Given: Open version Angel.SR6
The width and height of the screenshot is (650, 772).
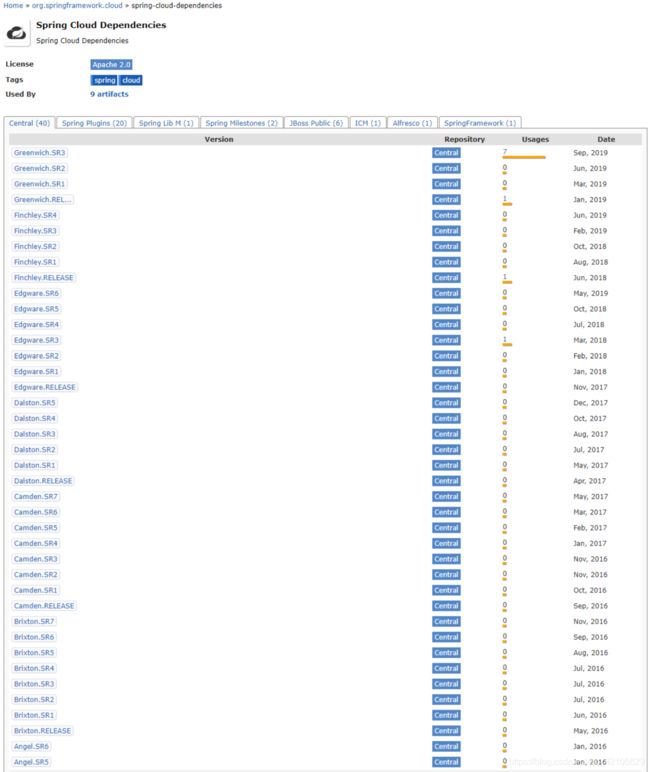Looking at the screenshot, I should [32, 747].
